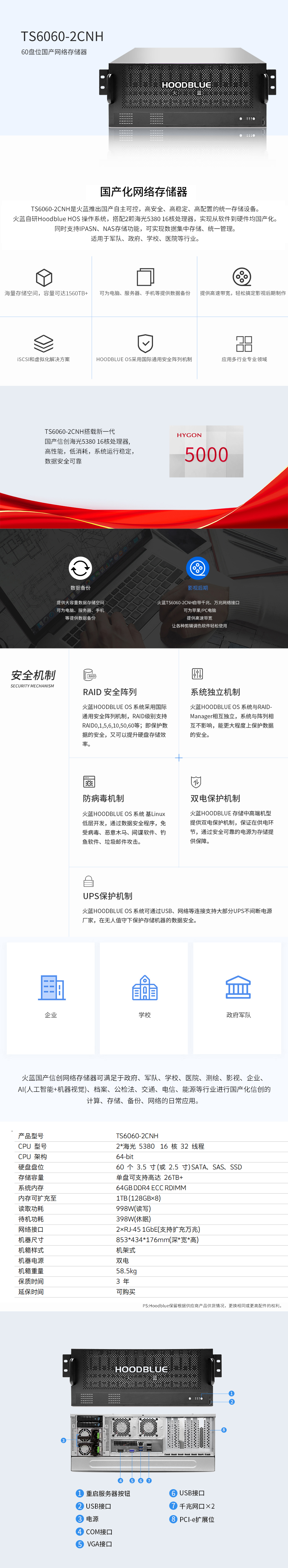Click the 延保时间 value 可购买
This screenshot has width=288, height=1568.
pos(126,1291)
